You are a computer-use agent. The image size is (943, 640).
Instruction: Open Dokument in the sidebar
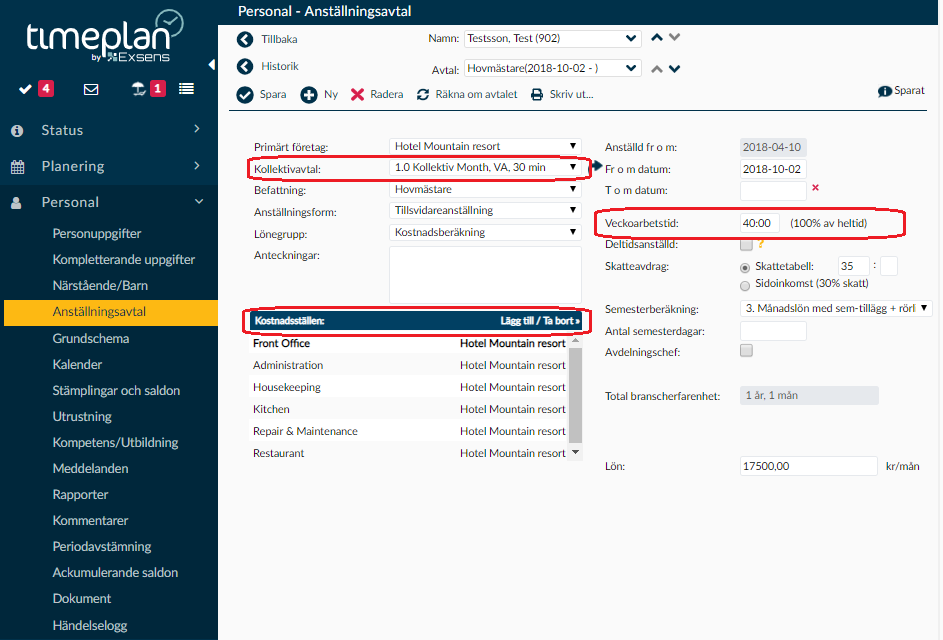point(82,598)
